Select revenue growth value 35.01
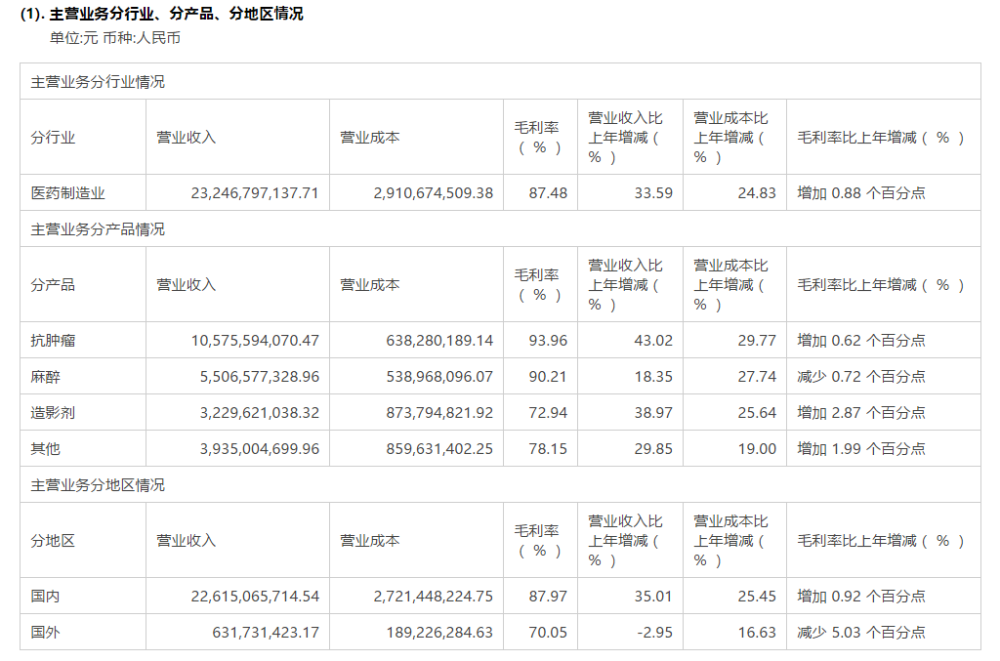Image resolution: width=1000 pixels, height=661 pixels. coord(653,596)
